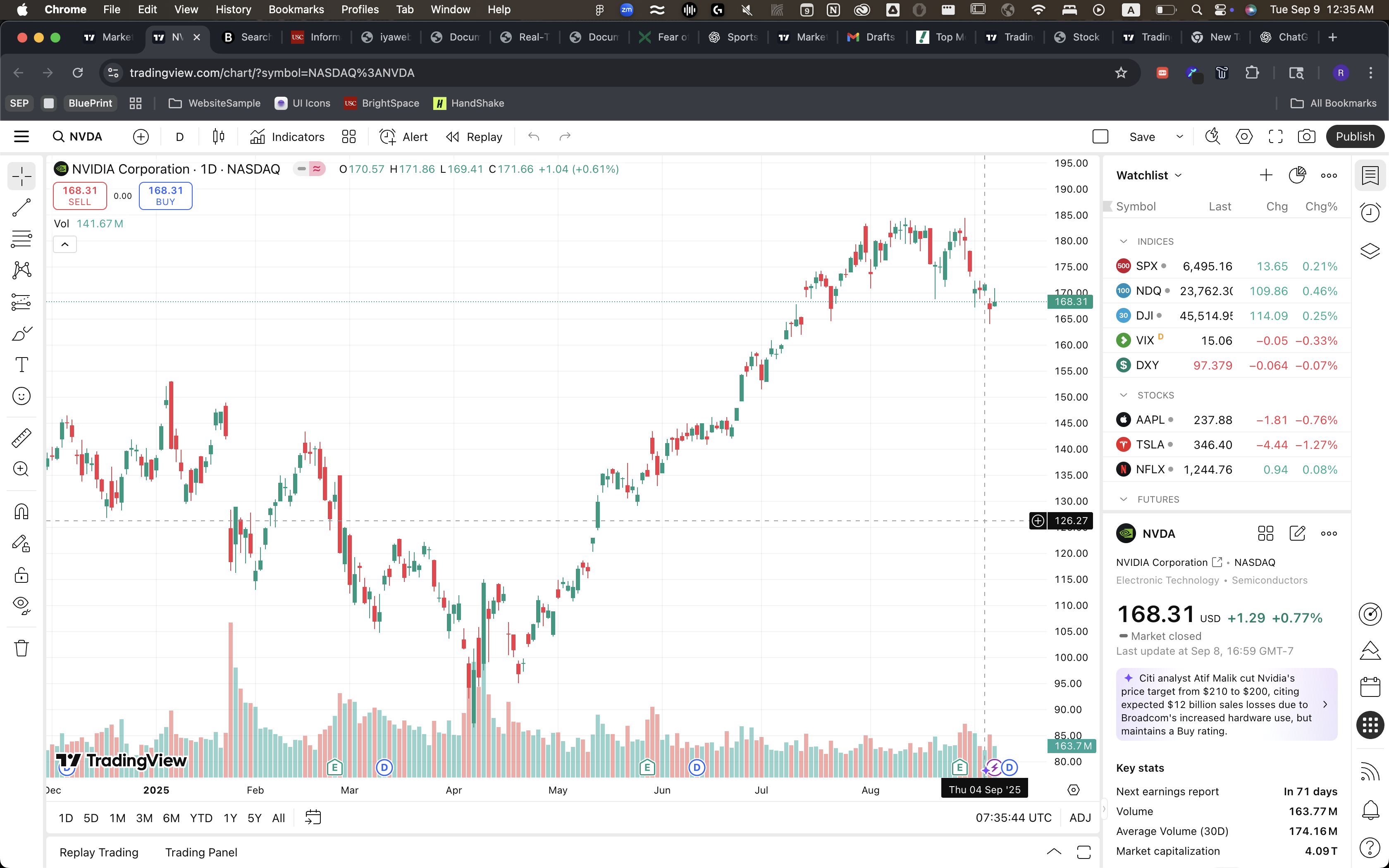
Task: Open the brush drawing tool
Action: click(x=21, y=334)
